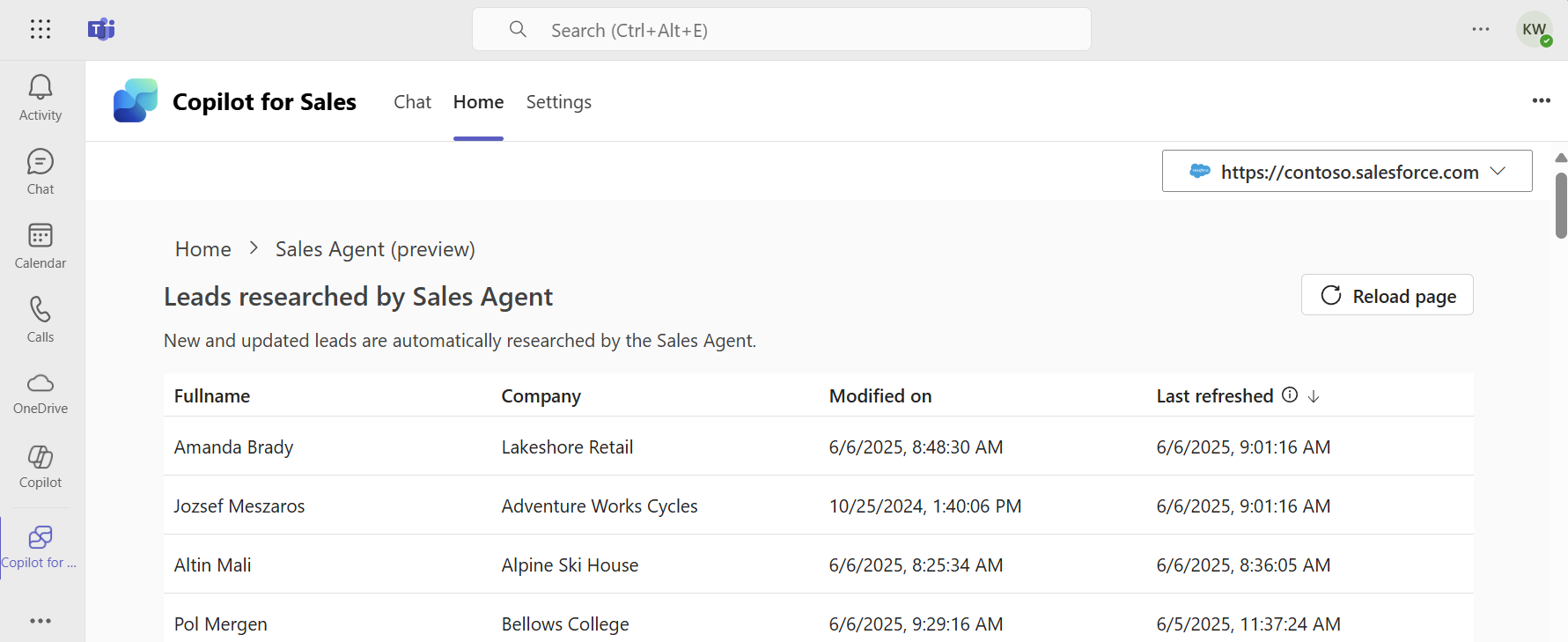Open the KW profile avatar
This screenshot has height=642, width=1568.
point(1534,29)
